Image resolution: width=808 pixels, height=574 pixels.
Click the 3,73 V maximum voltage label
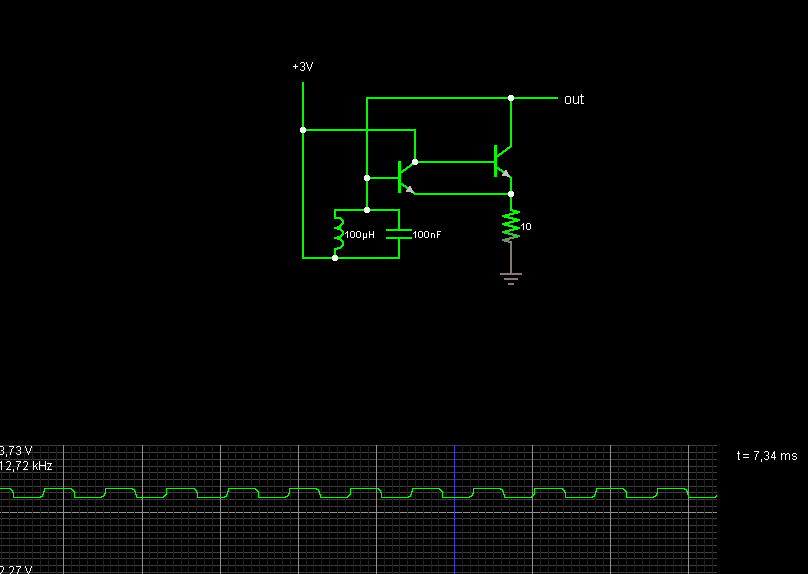click(17, 451)
